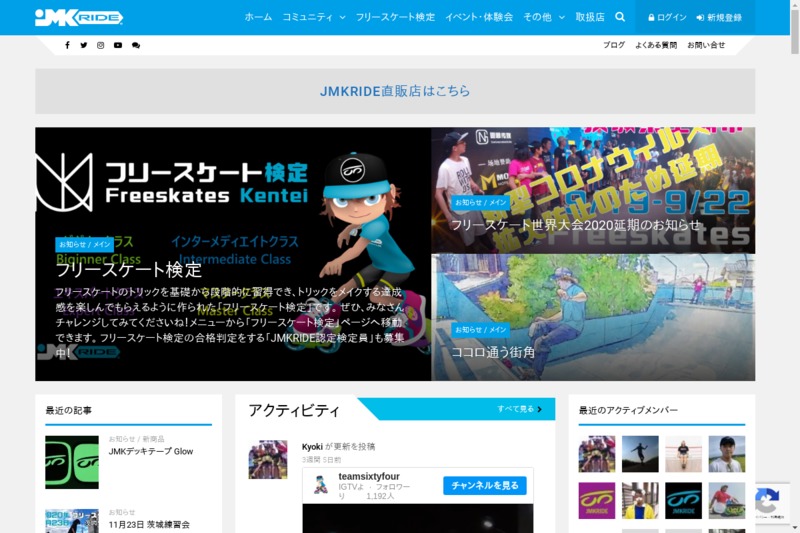The image size is (800, 533).
Task: Open フリースケート検定 menu item
Action: click(395, 17)
